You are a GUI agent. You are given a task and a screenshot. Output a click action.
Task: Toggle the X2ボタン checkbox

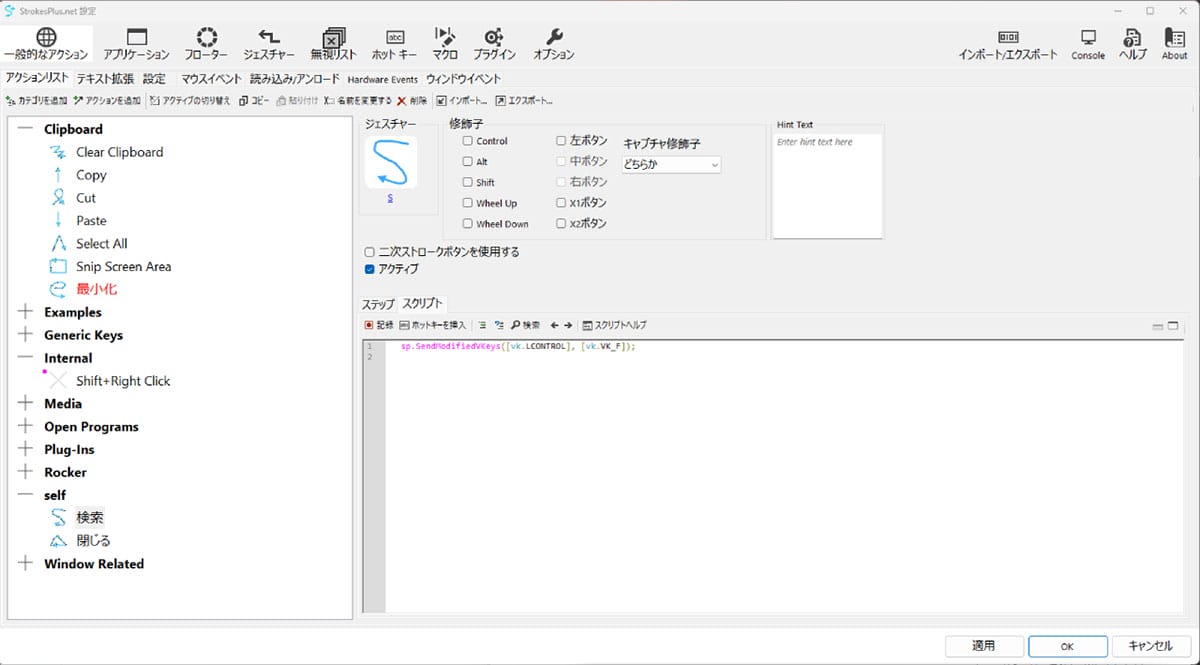point(561,224)
